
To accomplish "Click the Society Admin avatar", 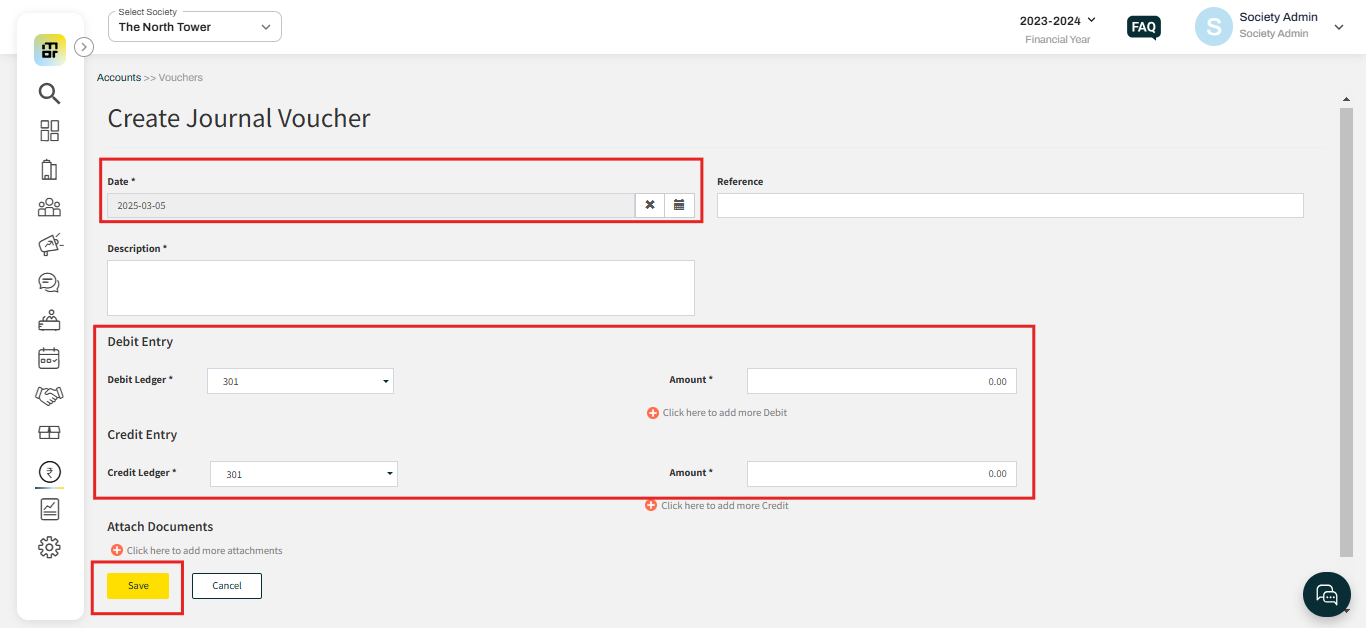I will tap(1213, 27).
